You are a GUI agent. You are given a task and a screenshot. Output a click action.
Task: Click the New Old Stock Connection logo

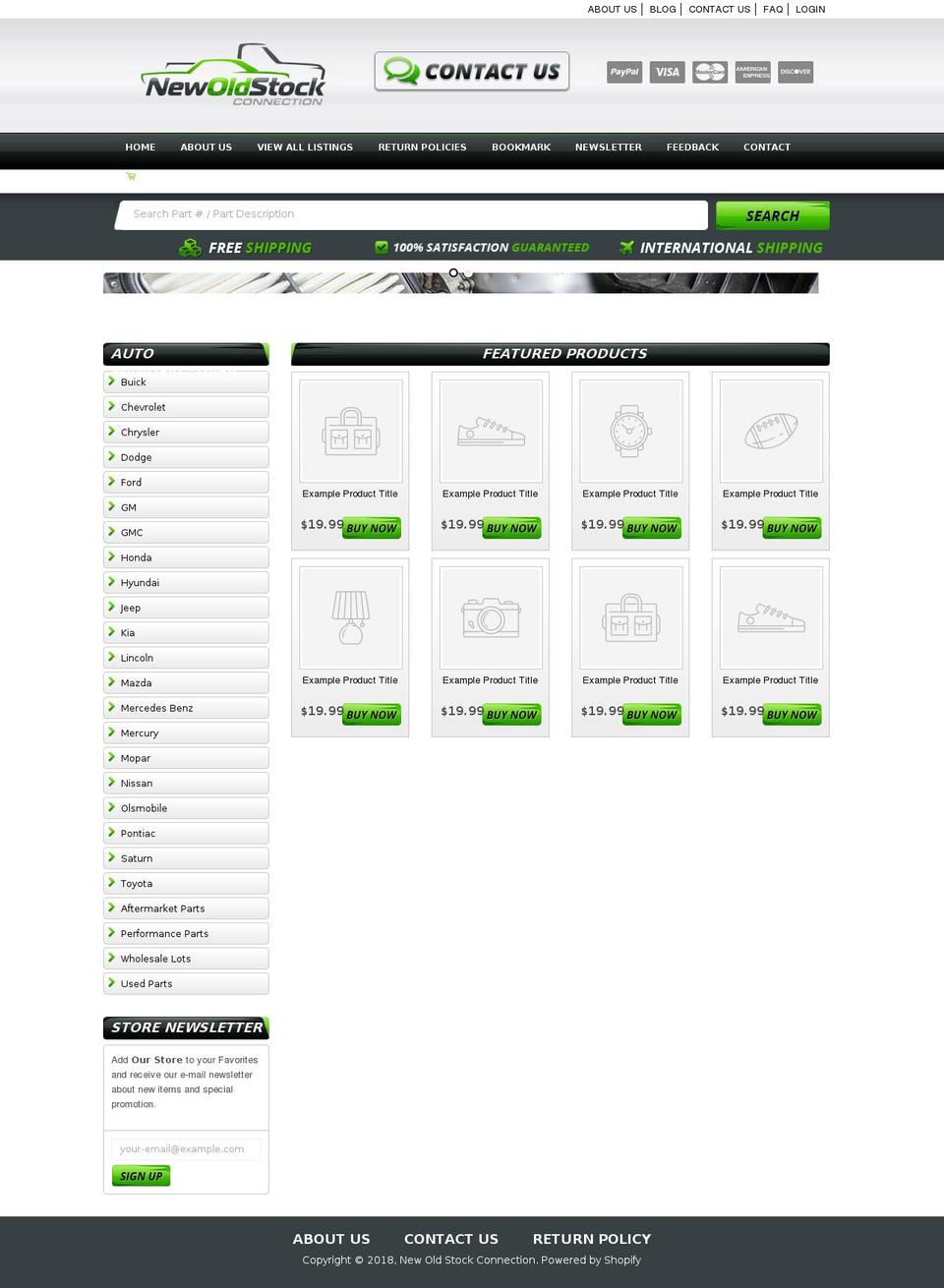pyautogui.click(x=233, y=75)
